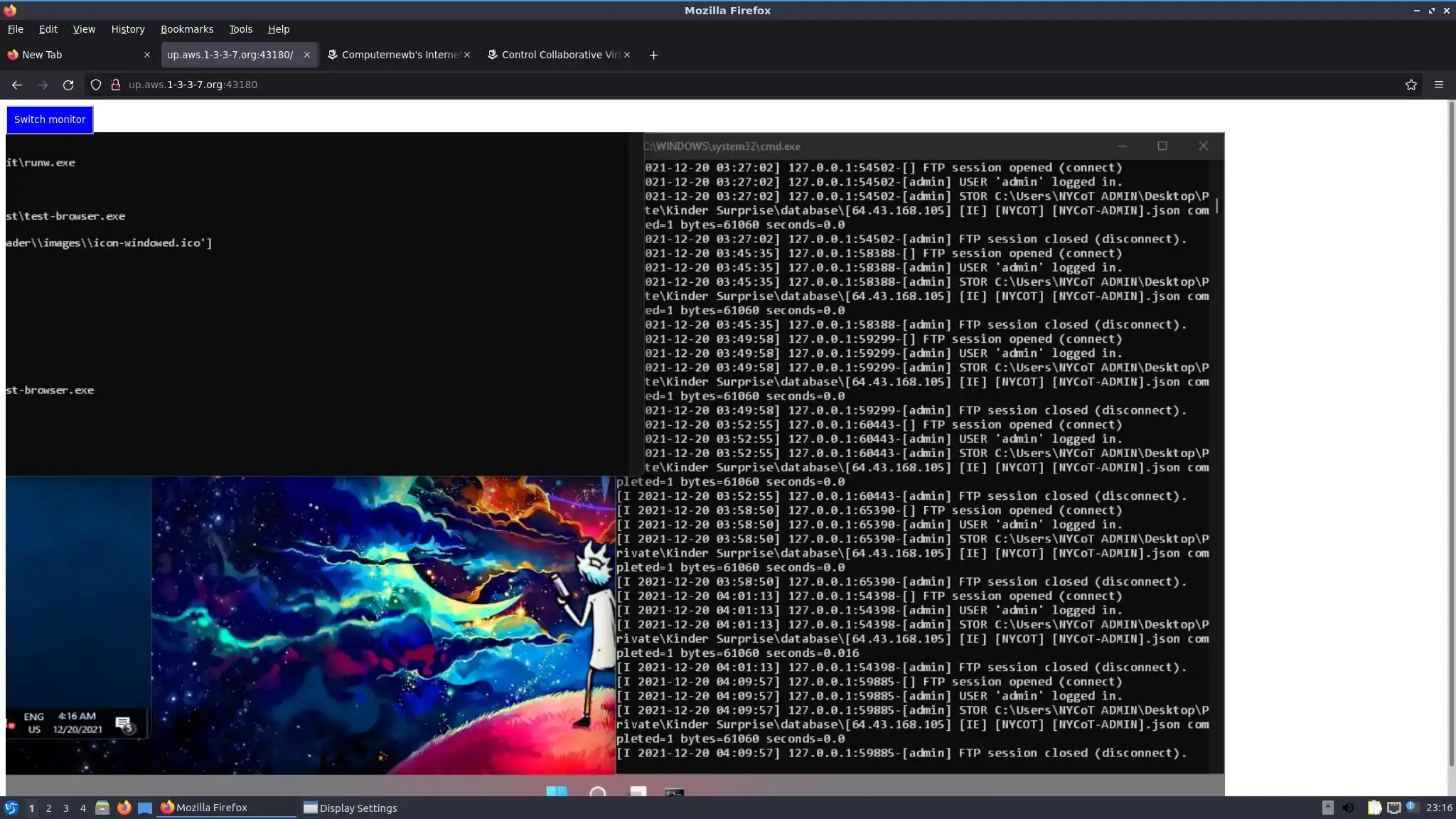Close the New Tab tab

(147, 55)
